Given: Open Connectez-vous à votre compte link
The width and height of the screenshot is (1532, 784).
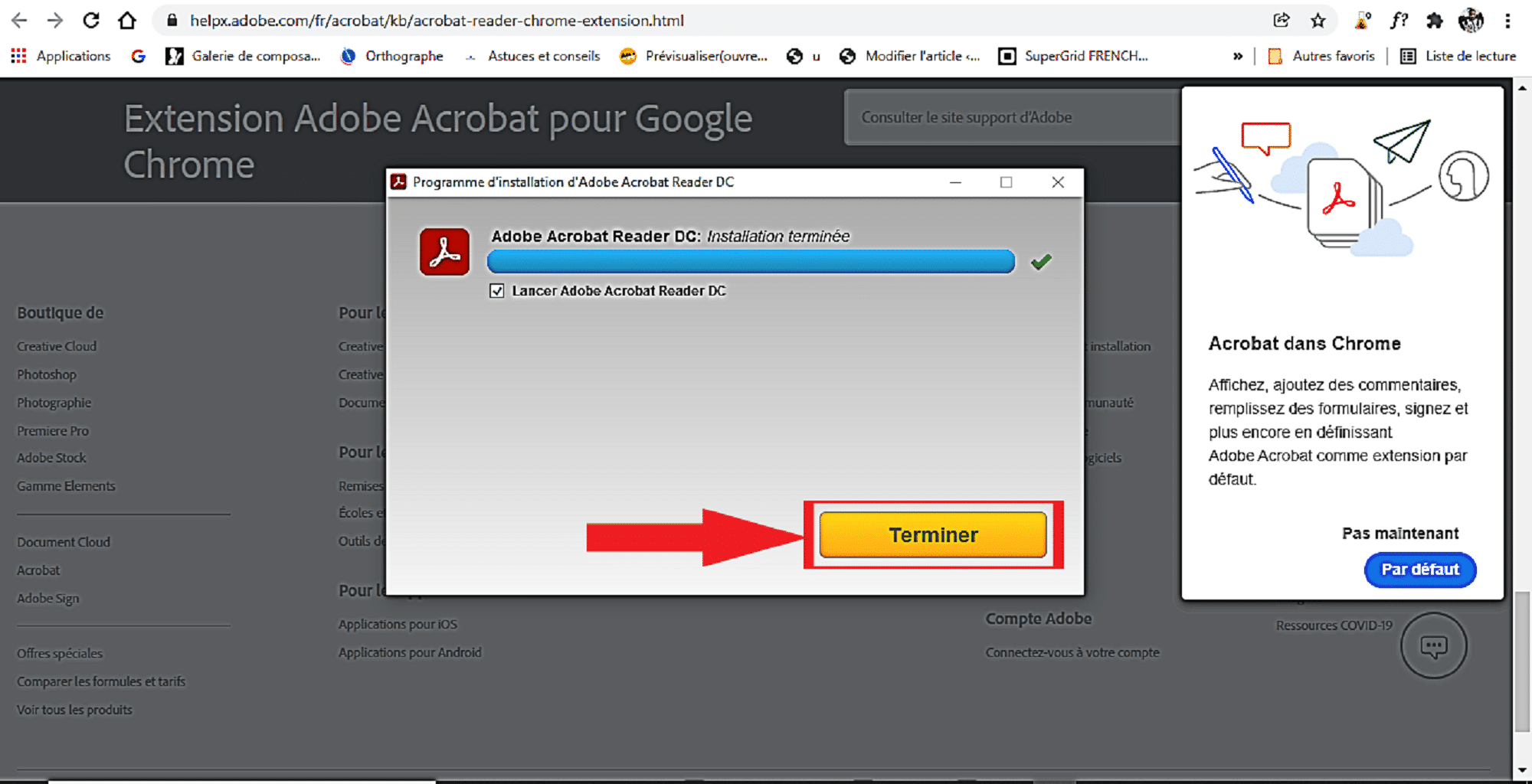Looking at the screenshot, I should pos(1072,652).
